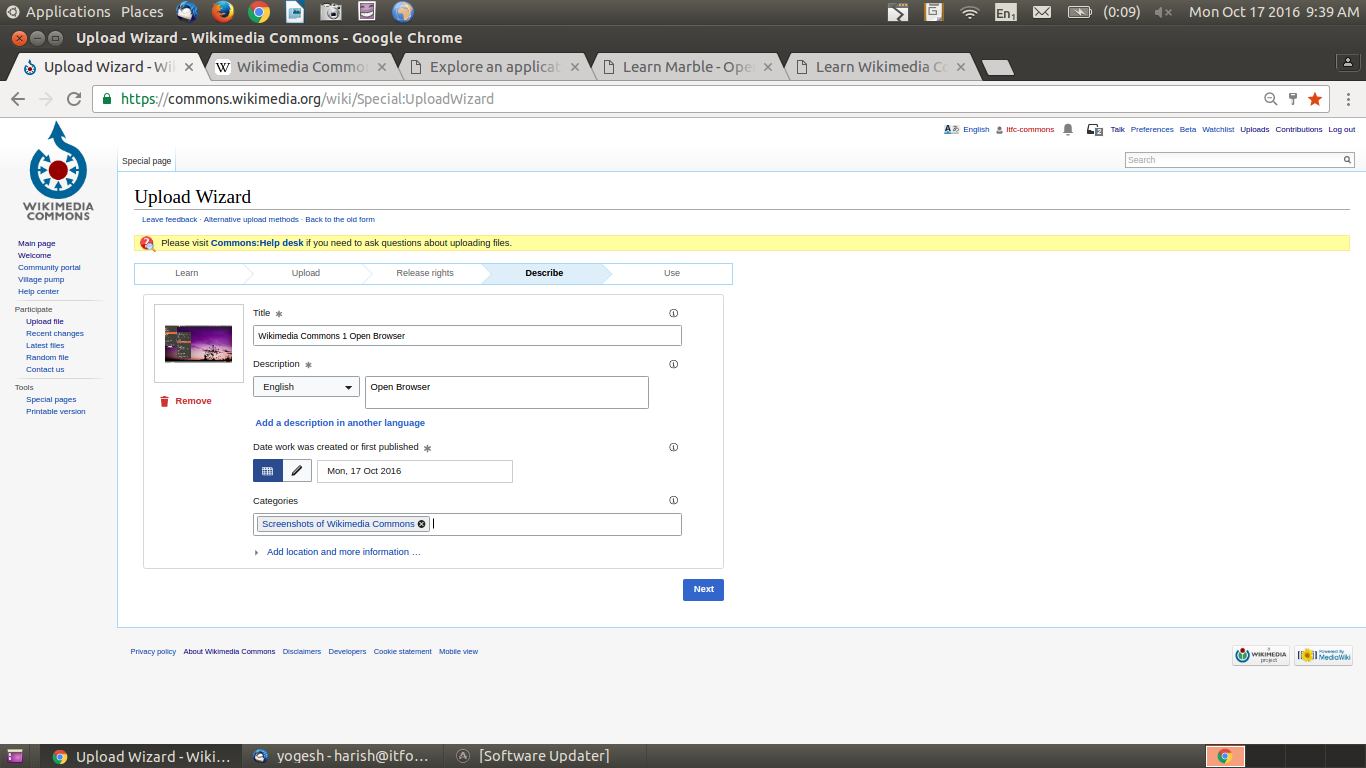Open Village pump in sidebar
The image size is (1366, 768).
pos(41,280)
